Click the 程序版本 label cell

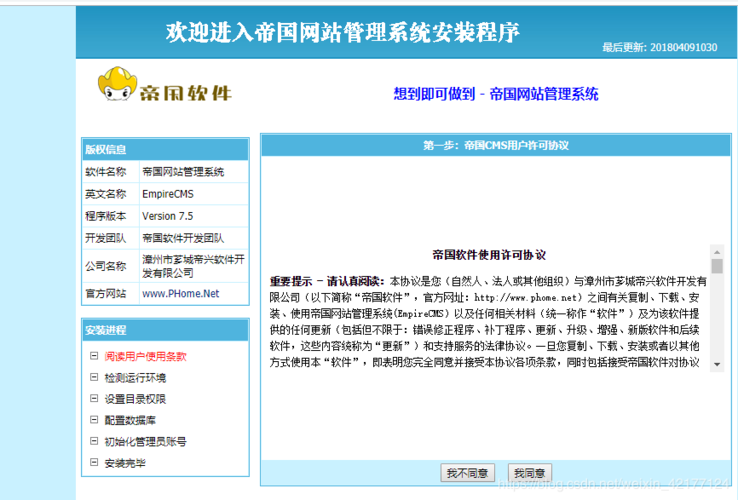111,216
